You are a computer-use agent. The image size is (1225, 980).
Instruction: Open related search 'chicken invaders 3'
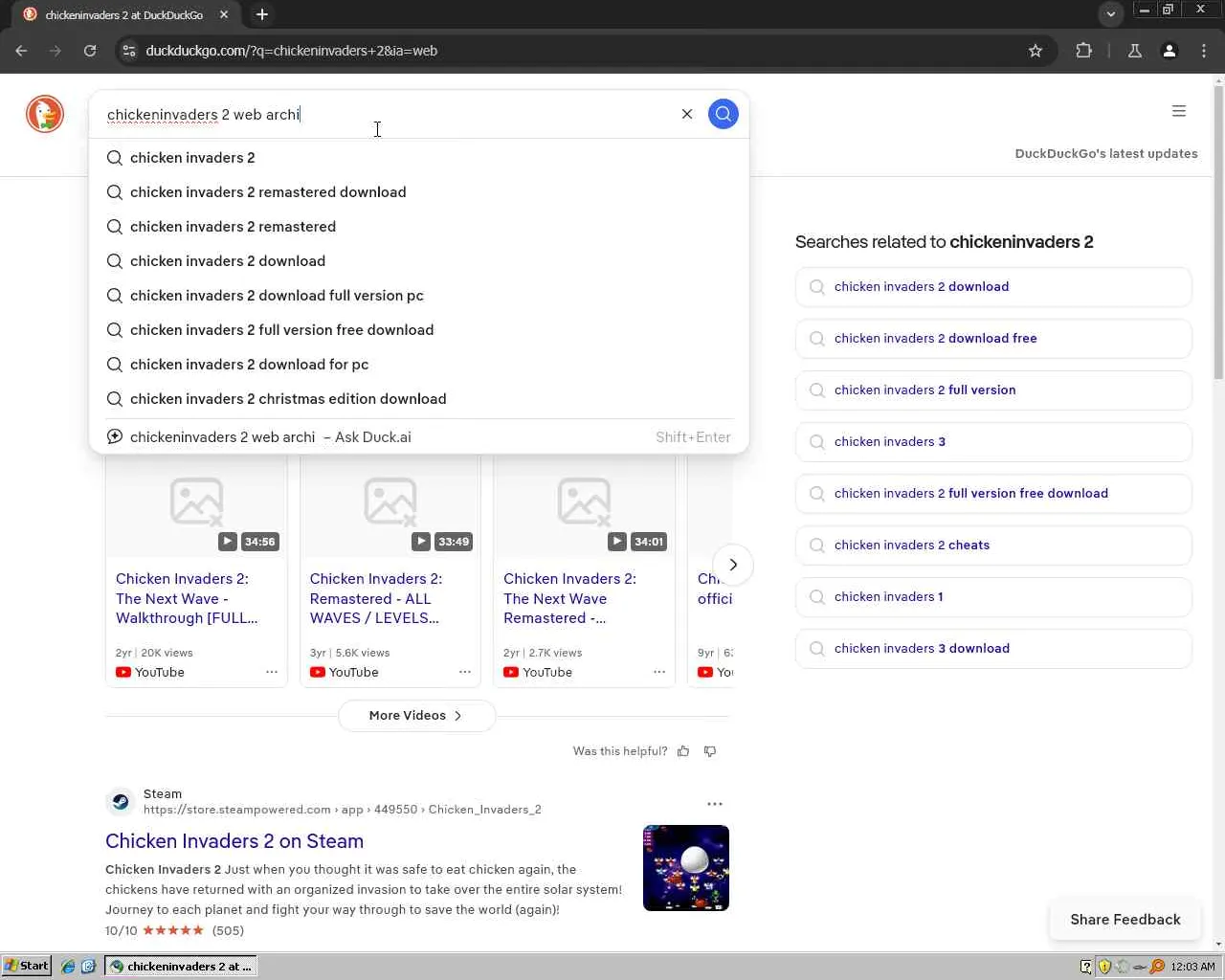993,442
